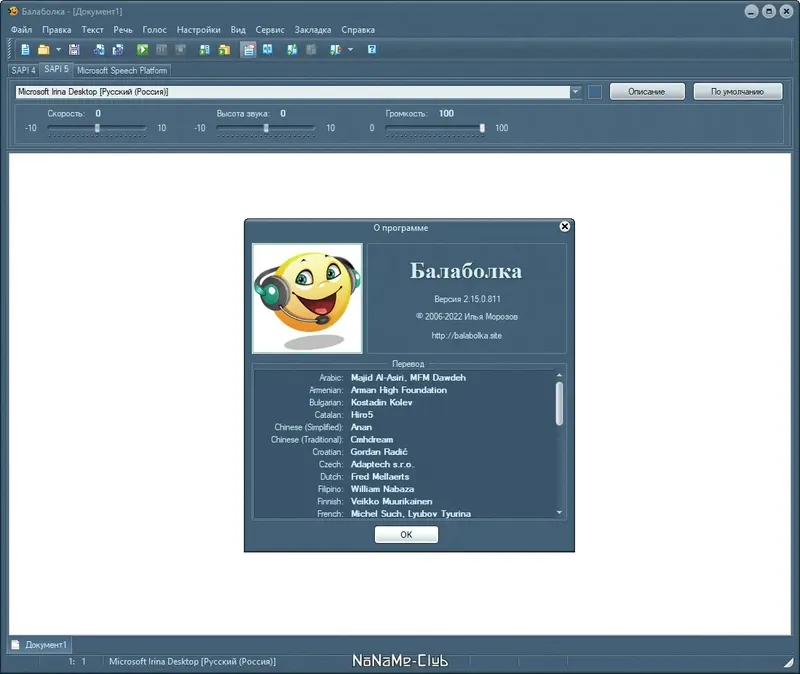This screenshot has height=674, width=800.
Task: Click the 'Michel Such, Lyubov Tyurina' French entry
Action: (411, 514)
